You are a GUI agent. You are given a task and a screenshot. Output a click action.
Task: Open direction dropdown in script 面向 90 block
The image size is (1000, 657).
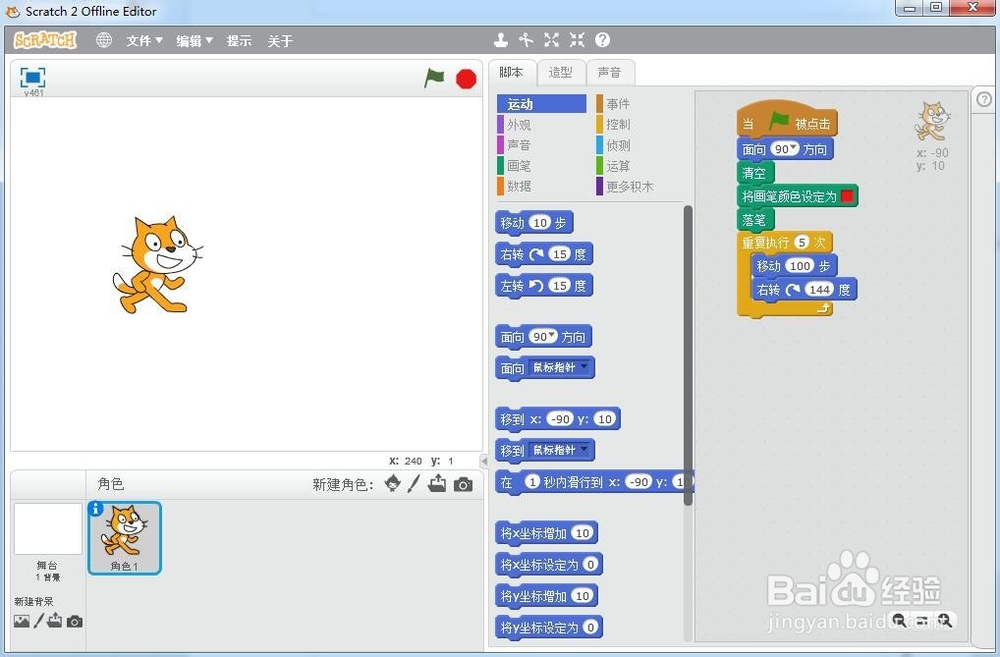[793, 147]
